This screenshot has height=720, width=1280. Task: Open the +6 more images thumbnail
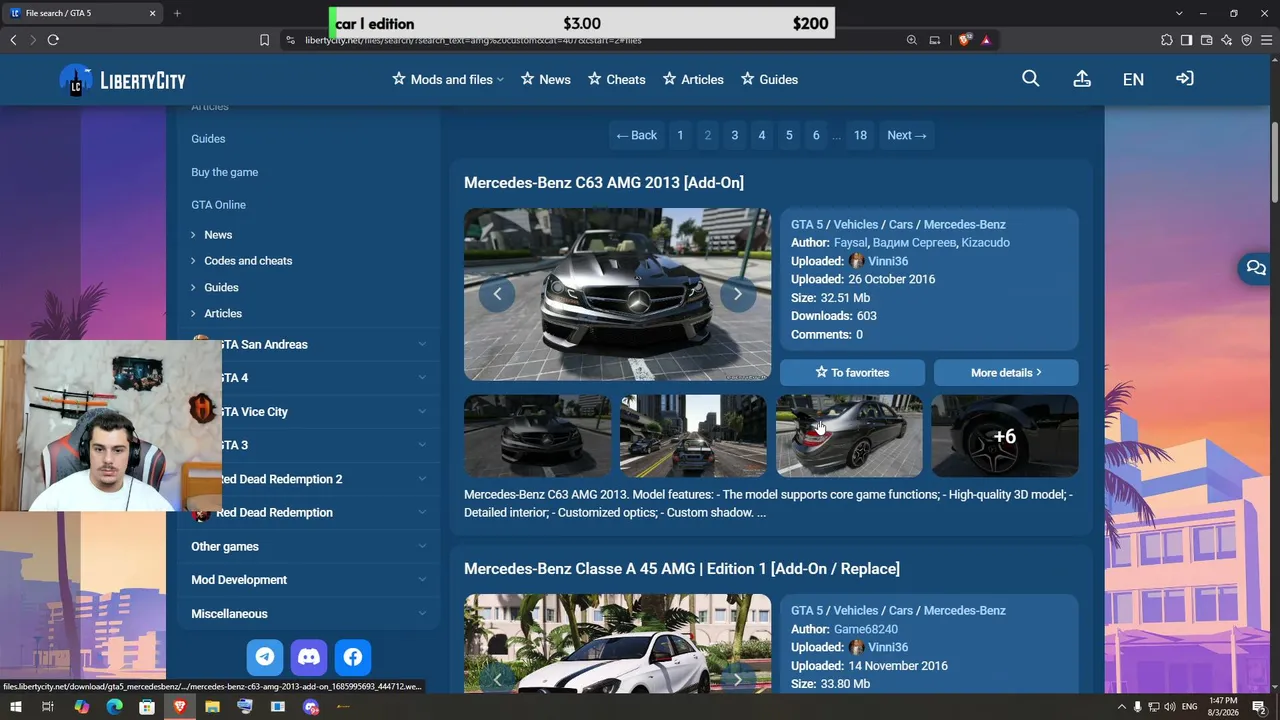tap(1005, 436)
